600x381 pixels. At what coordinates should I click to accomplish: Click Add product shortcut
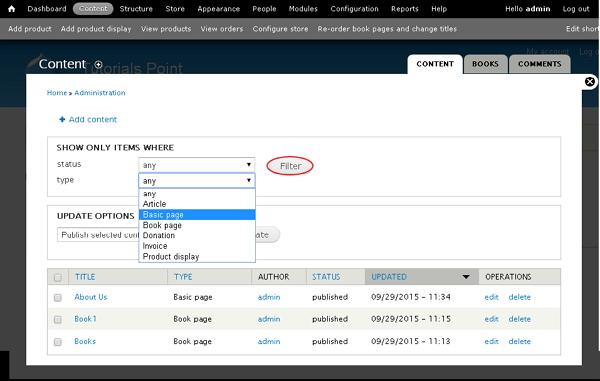[29, 29]
